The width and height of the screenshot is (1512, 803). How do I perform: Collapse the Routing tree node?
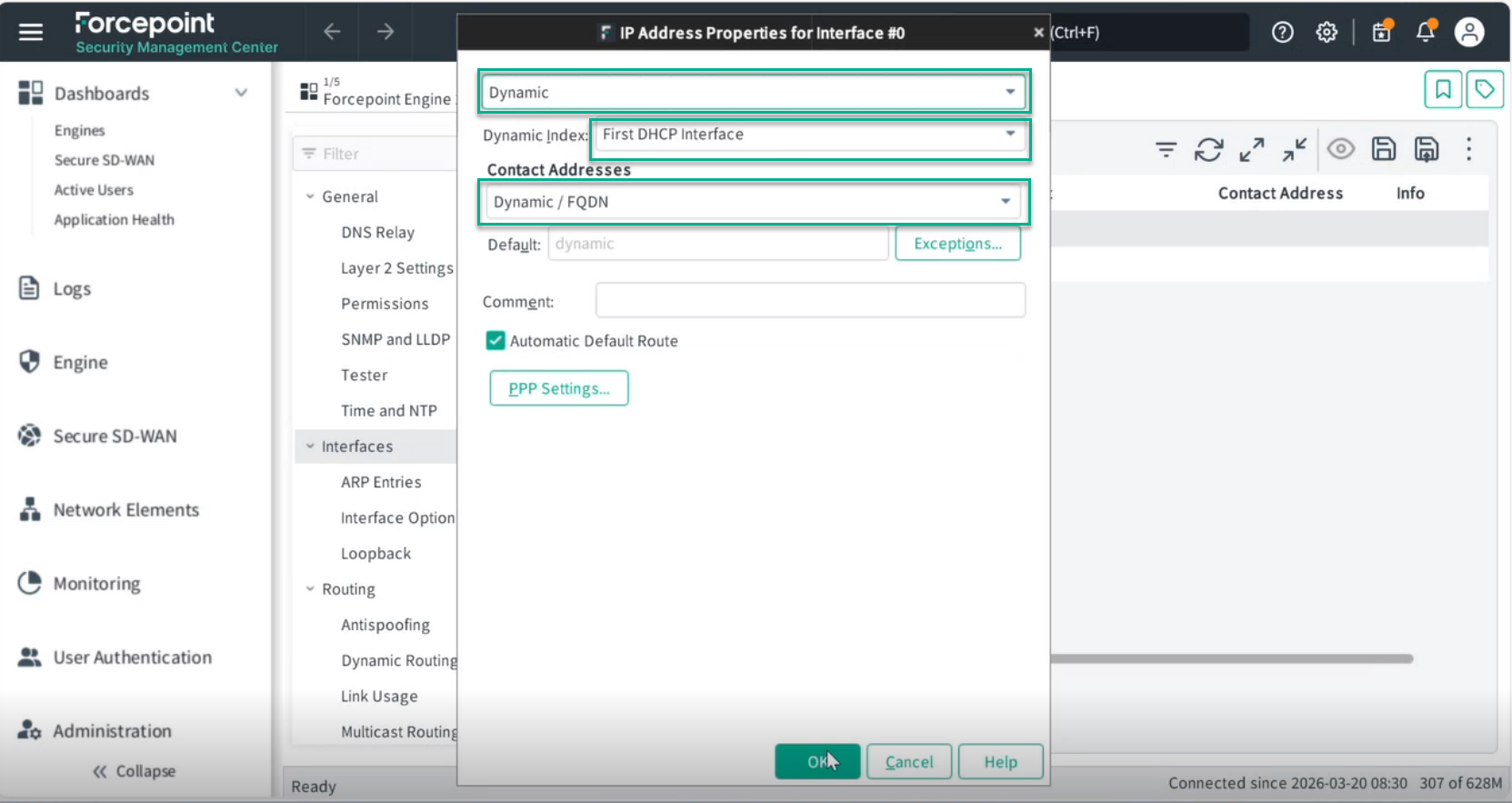point(310,589)
